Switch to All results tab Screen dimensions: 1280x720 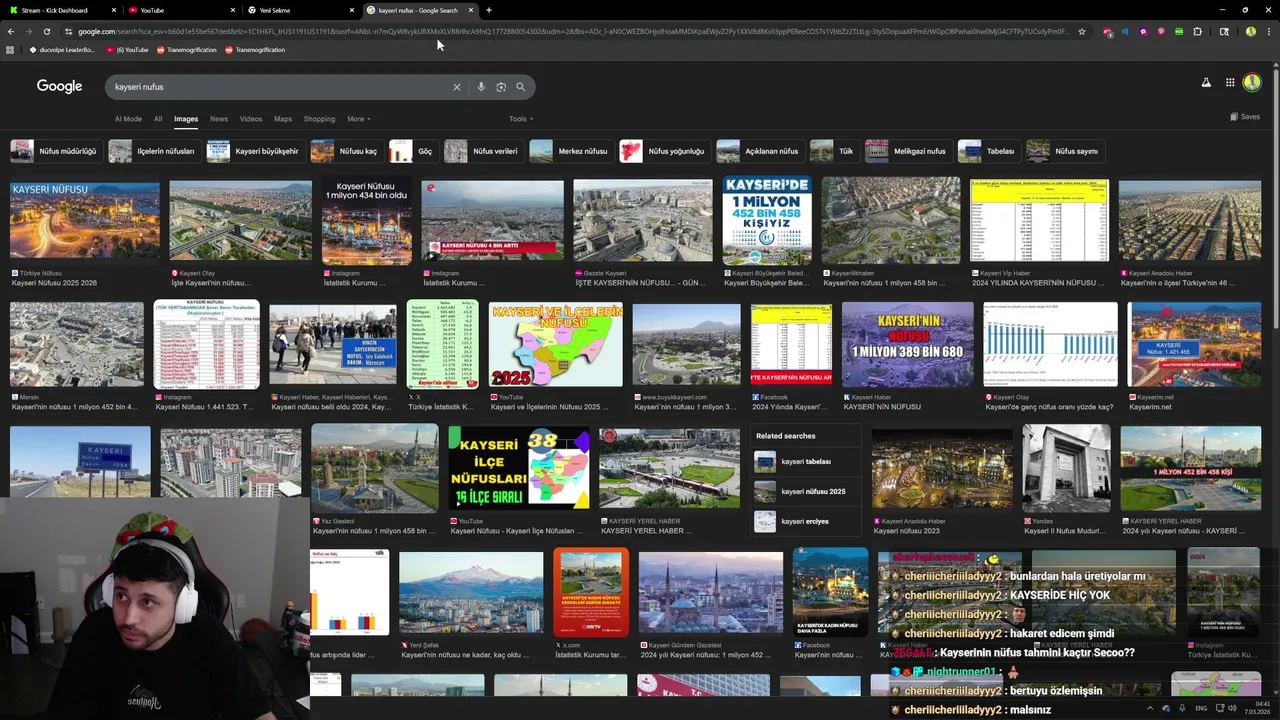(158, 119)
